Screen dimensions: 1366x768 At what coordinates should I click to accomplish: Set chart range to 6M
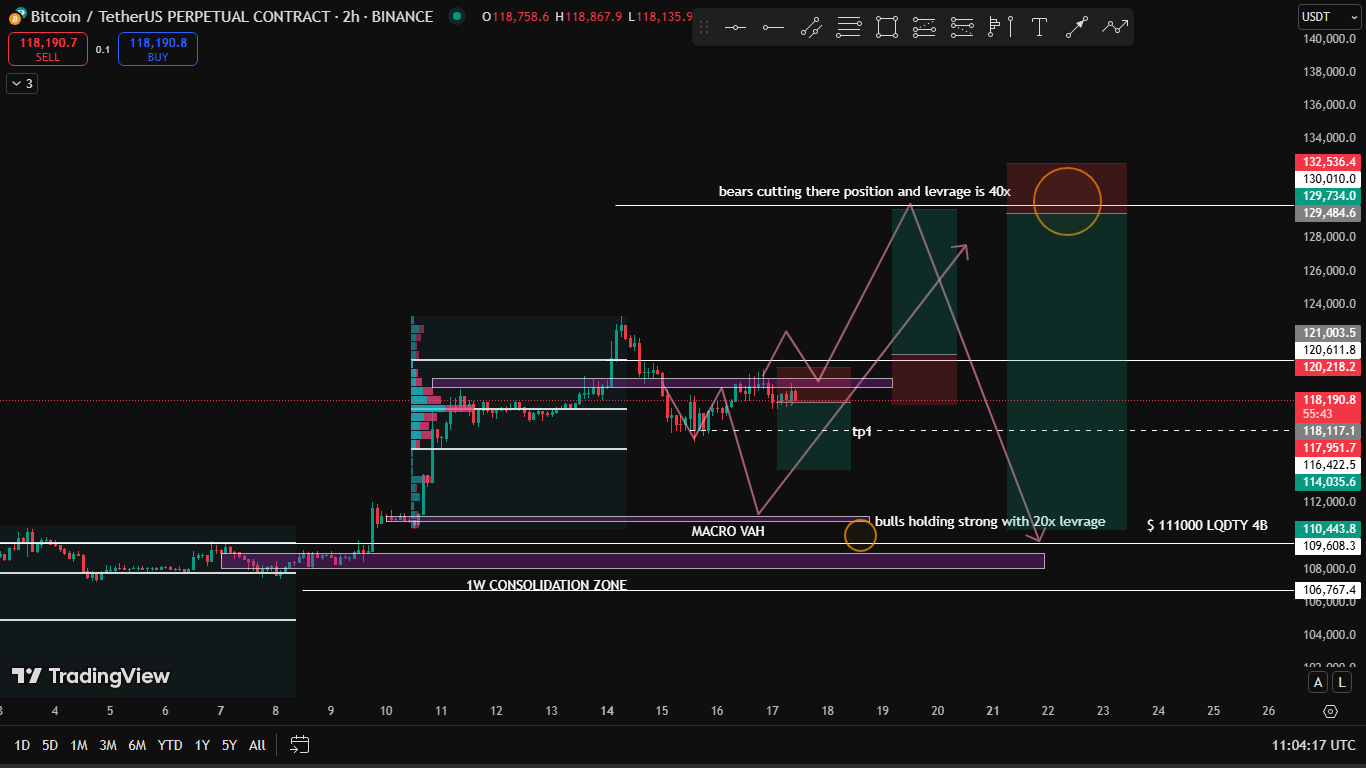137,745
